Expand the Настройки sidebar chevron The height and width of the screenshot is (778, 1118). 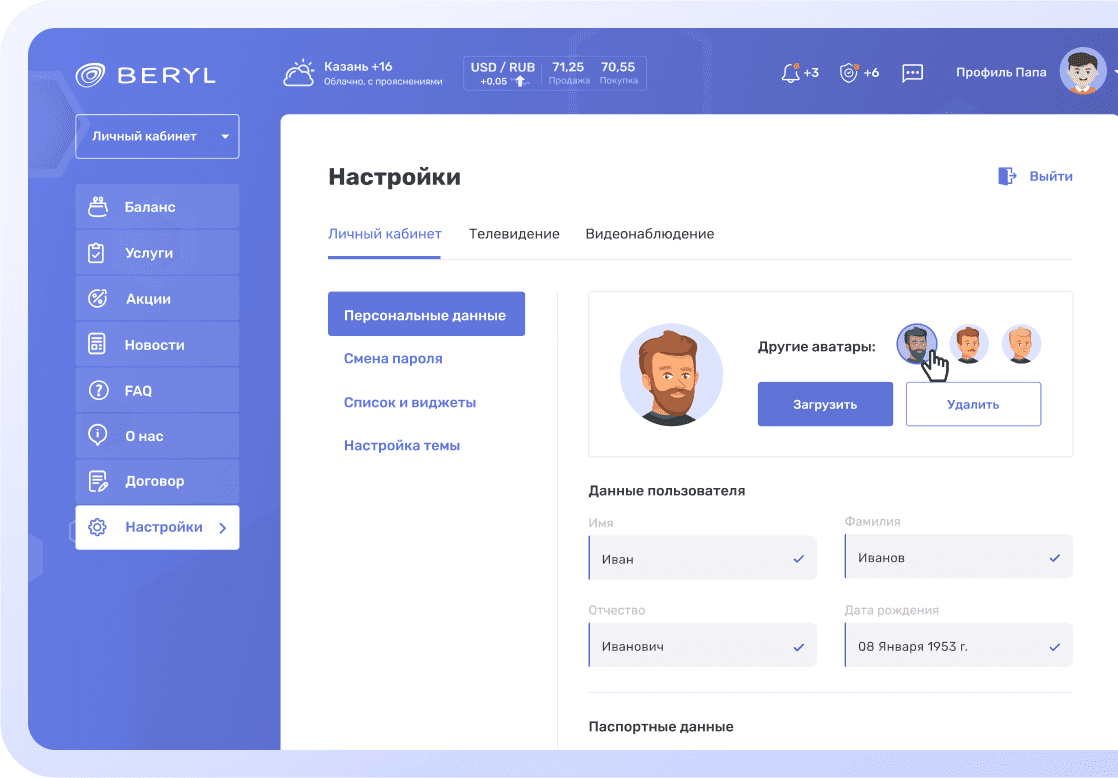[x=222, y=528]
